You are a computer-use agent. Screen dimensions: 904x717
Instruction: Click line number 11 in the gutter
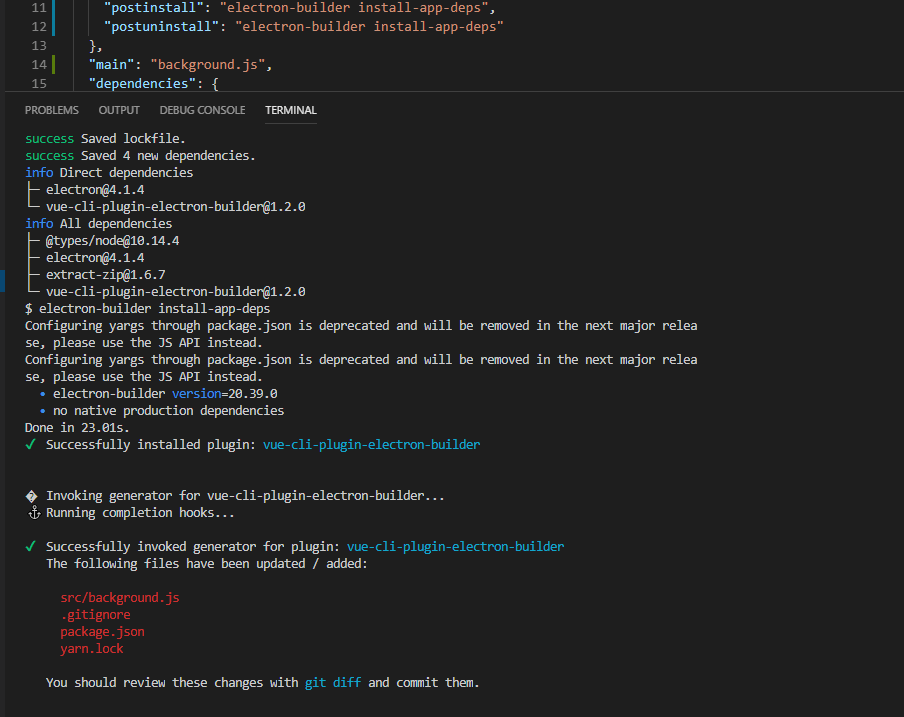(39, 8)
